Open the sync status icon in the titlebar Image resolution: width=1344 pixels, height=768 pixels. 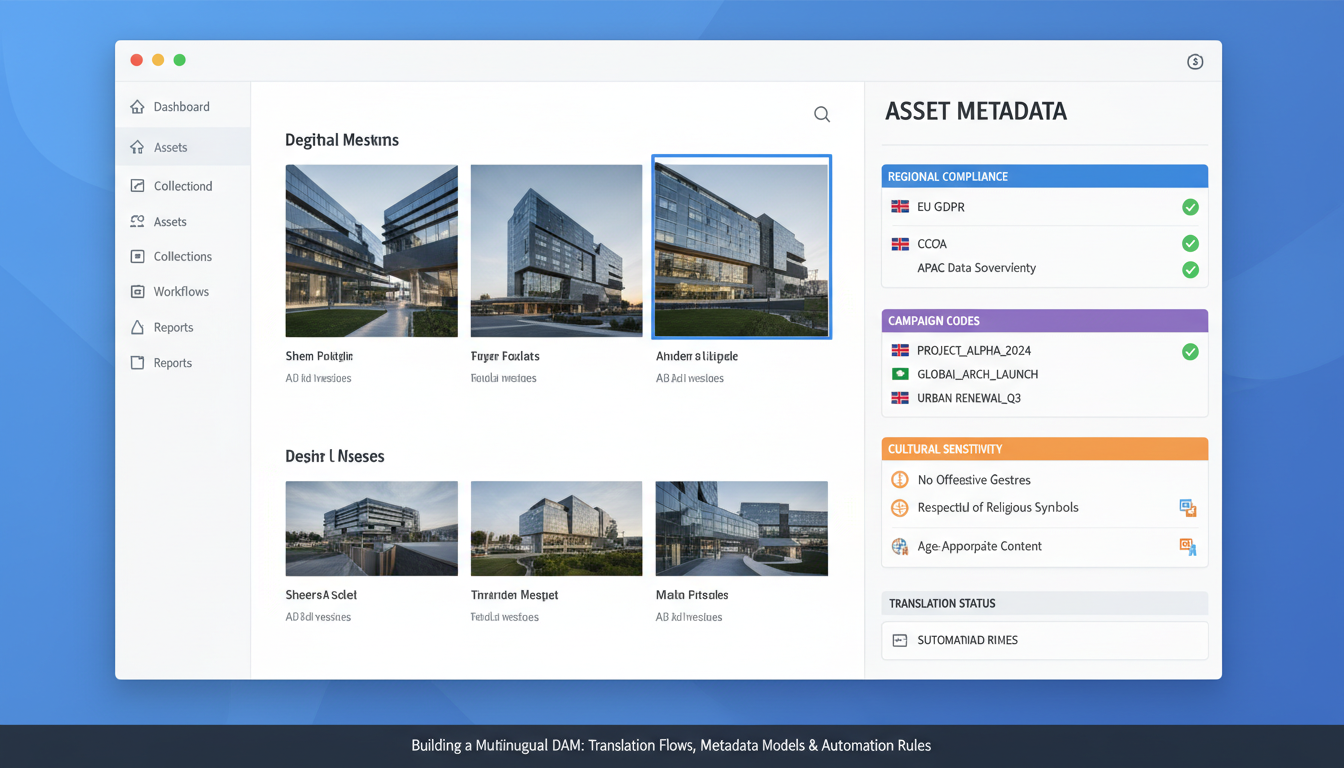pyautogui.click(x=1195, y=61)
